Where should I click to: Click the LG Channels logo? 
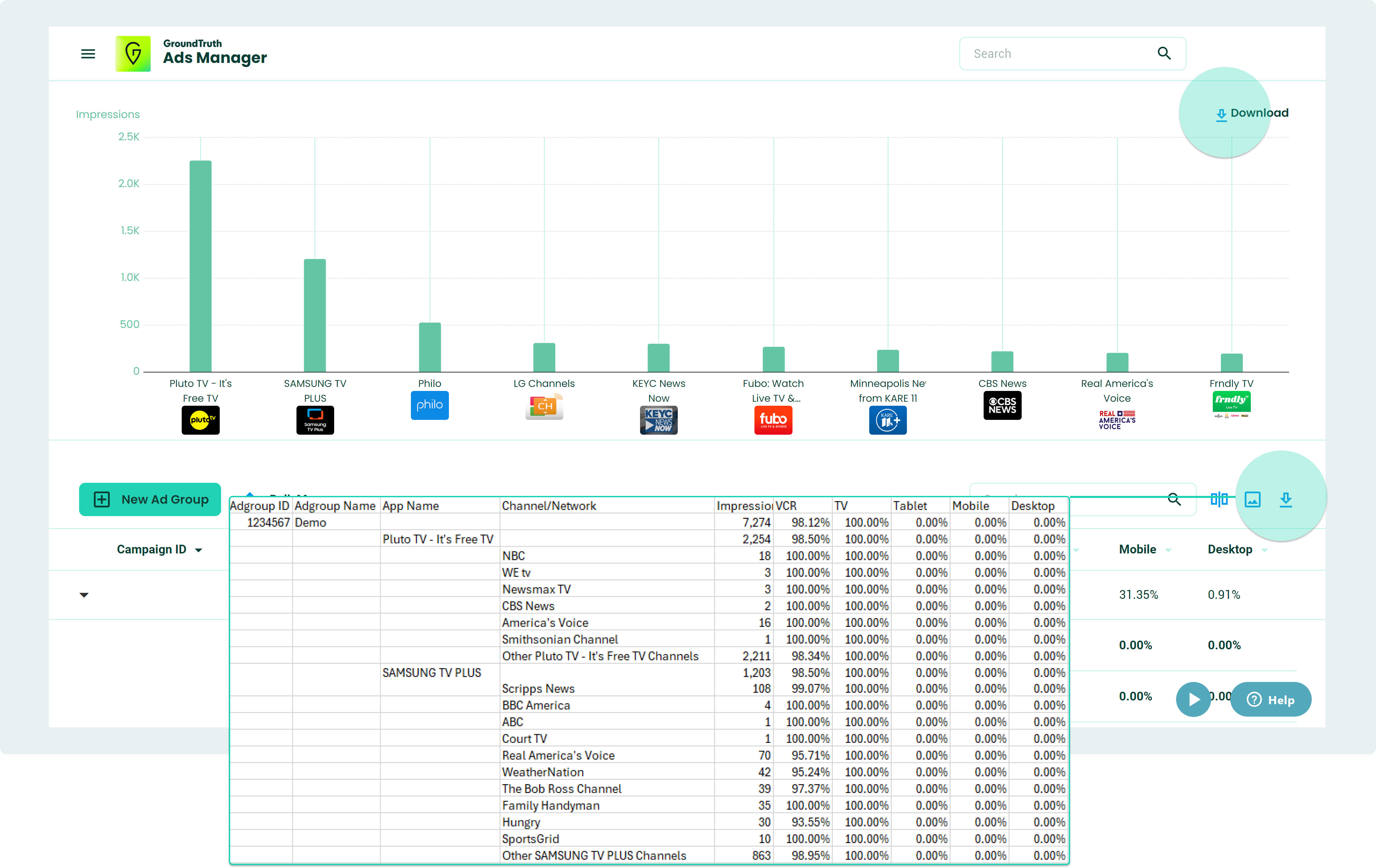pyautogui.click(x=544, y=406)
